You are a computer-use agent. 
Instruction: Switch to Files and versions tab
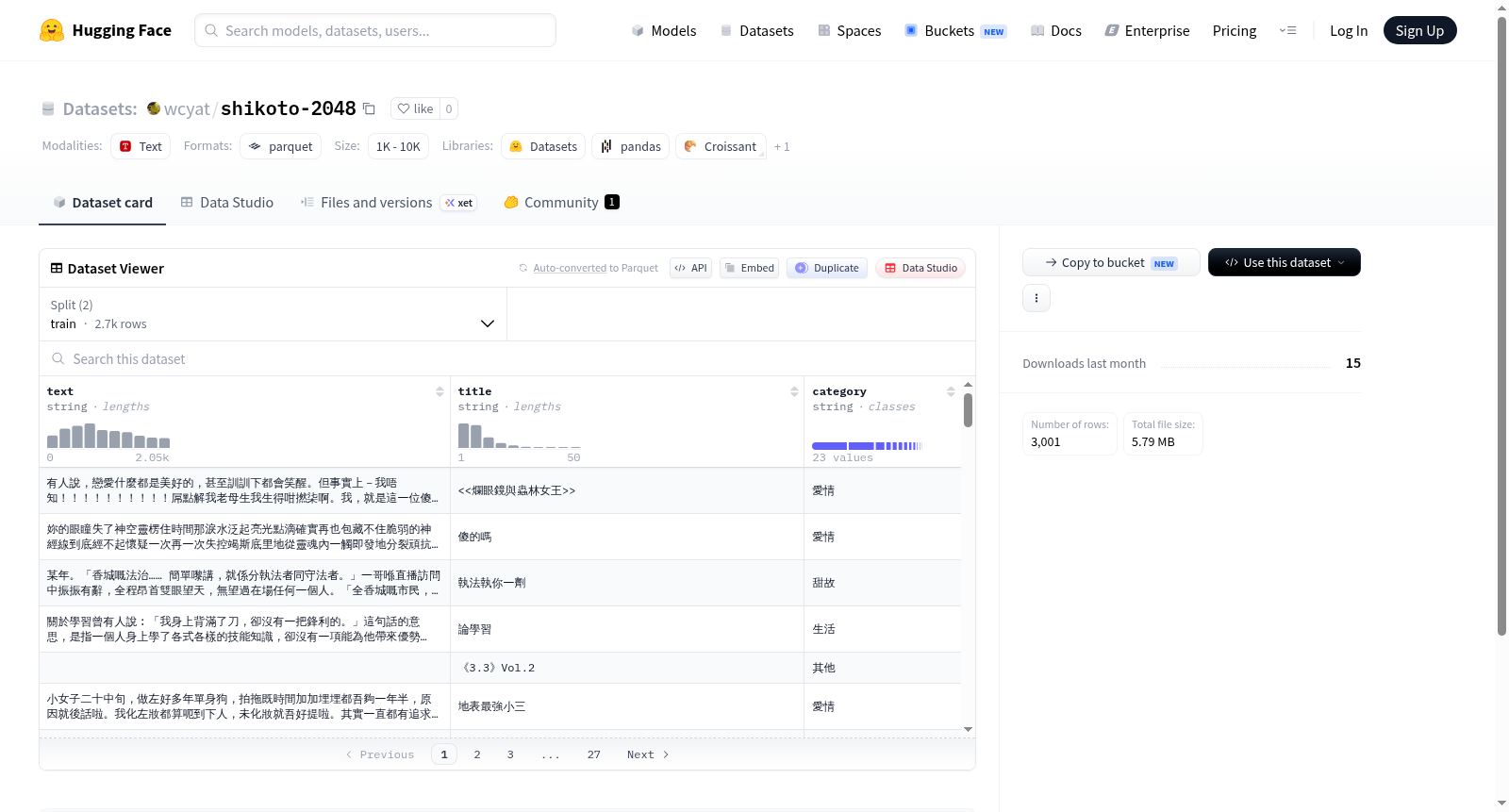click(x=389, y=203)
